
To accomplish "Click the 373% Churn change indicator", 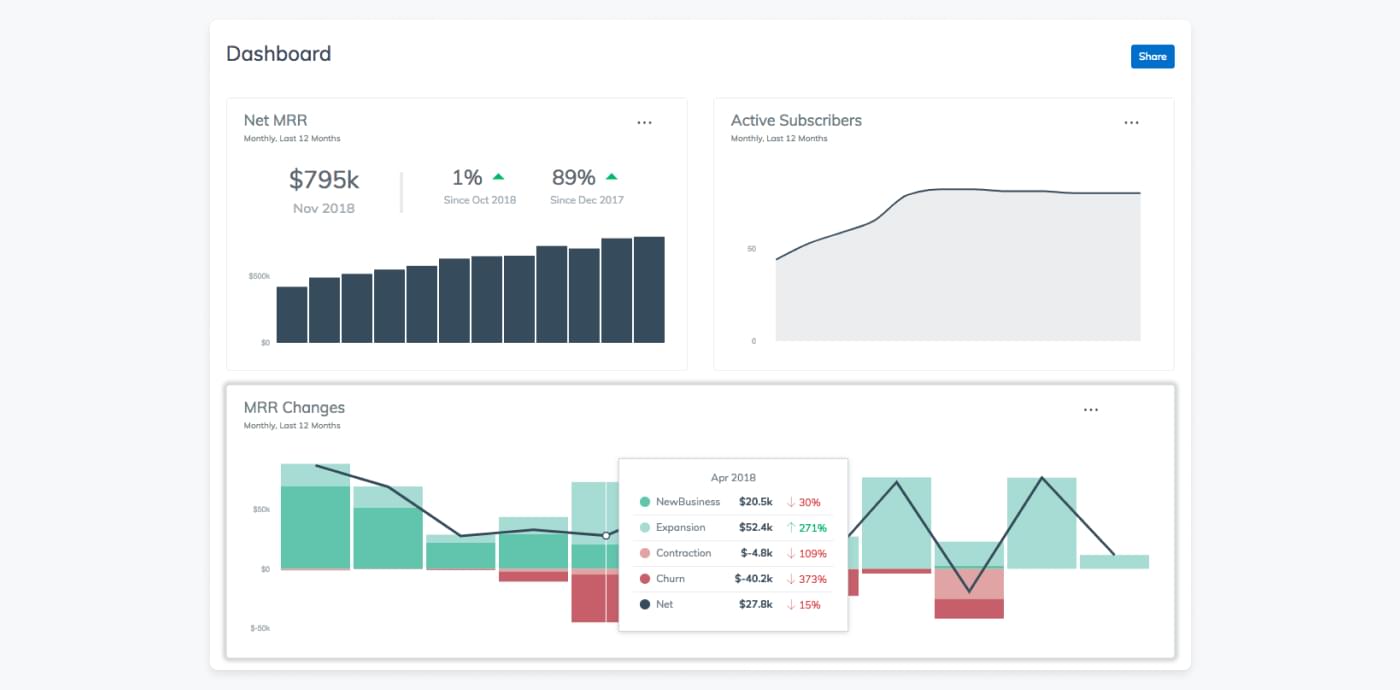I will pos(806,579).
